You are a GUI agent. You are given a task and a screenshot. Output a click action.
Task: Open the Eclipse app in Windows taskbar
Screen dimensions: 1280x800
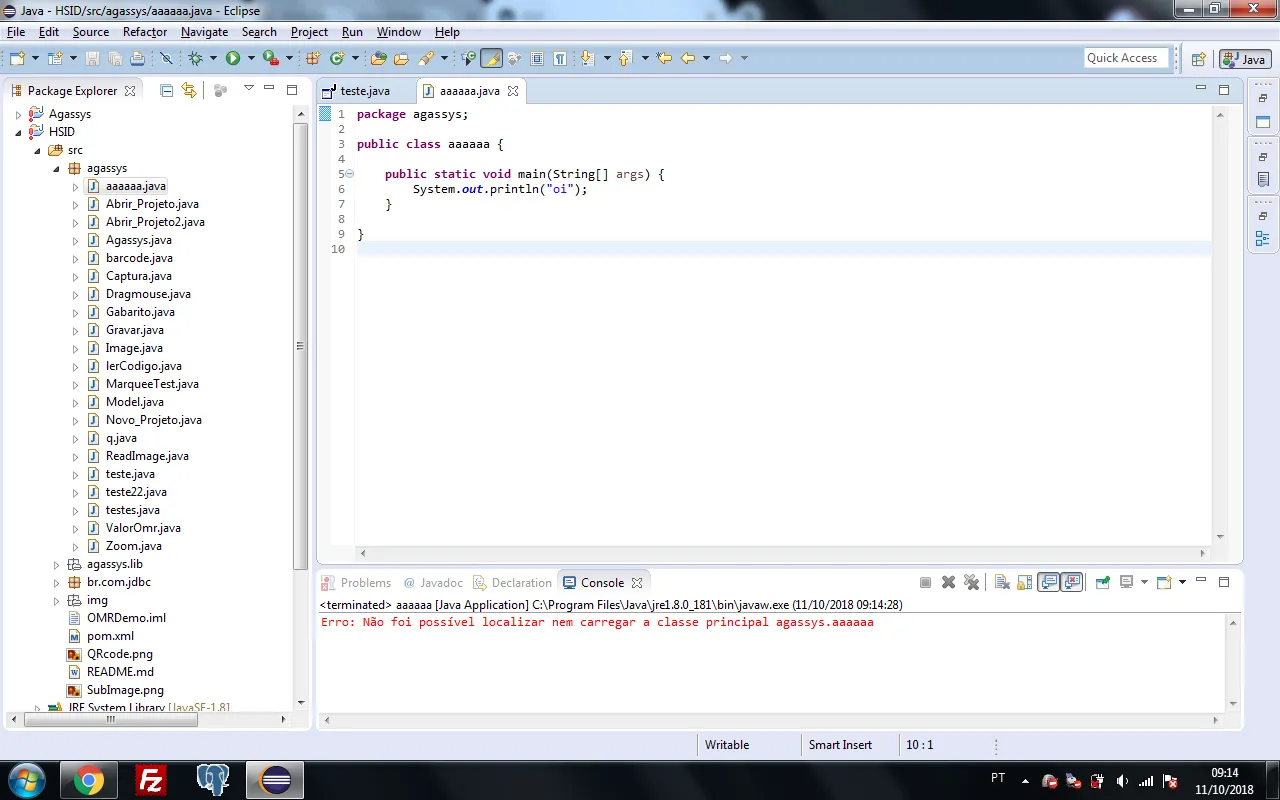click(x=275, y=780)
